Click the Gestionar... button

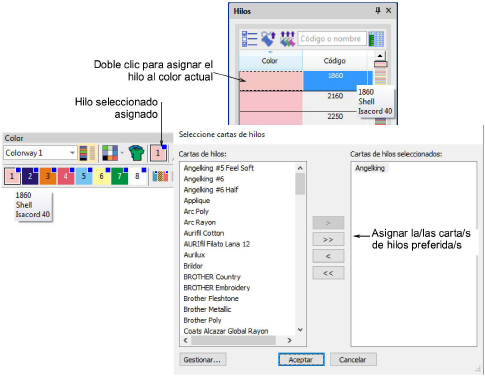point(203,360)
